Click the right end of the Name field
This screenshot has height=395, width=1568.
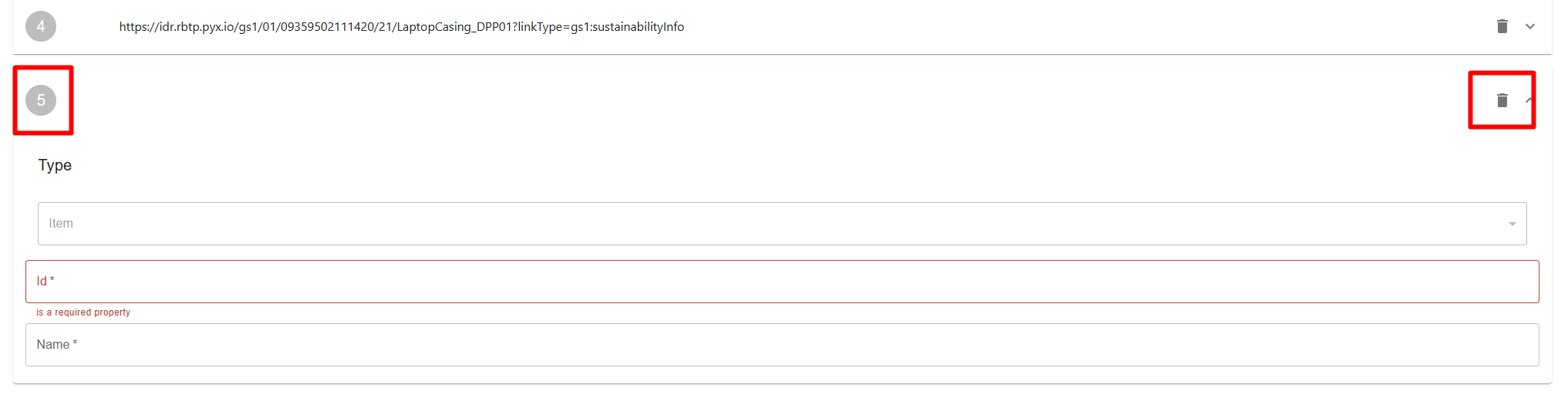pos(1512,345)
